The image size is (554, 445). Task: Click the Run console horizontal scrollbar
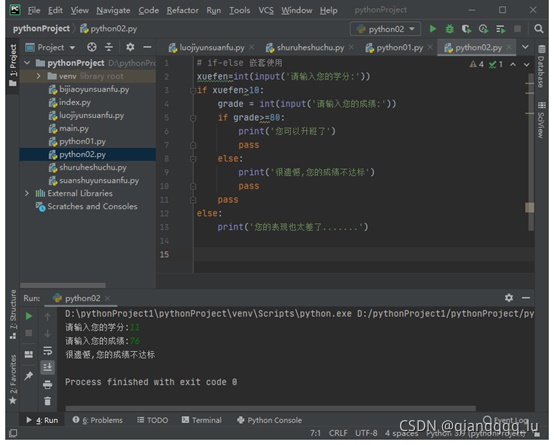[271, 409]
